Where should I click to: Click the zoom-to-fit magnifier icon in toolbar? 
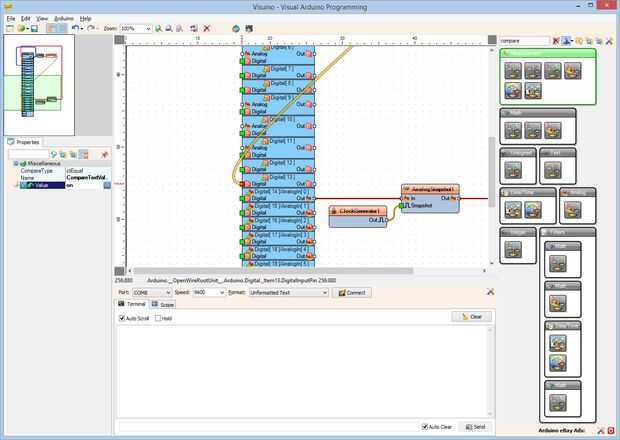point(179,28)
